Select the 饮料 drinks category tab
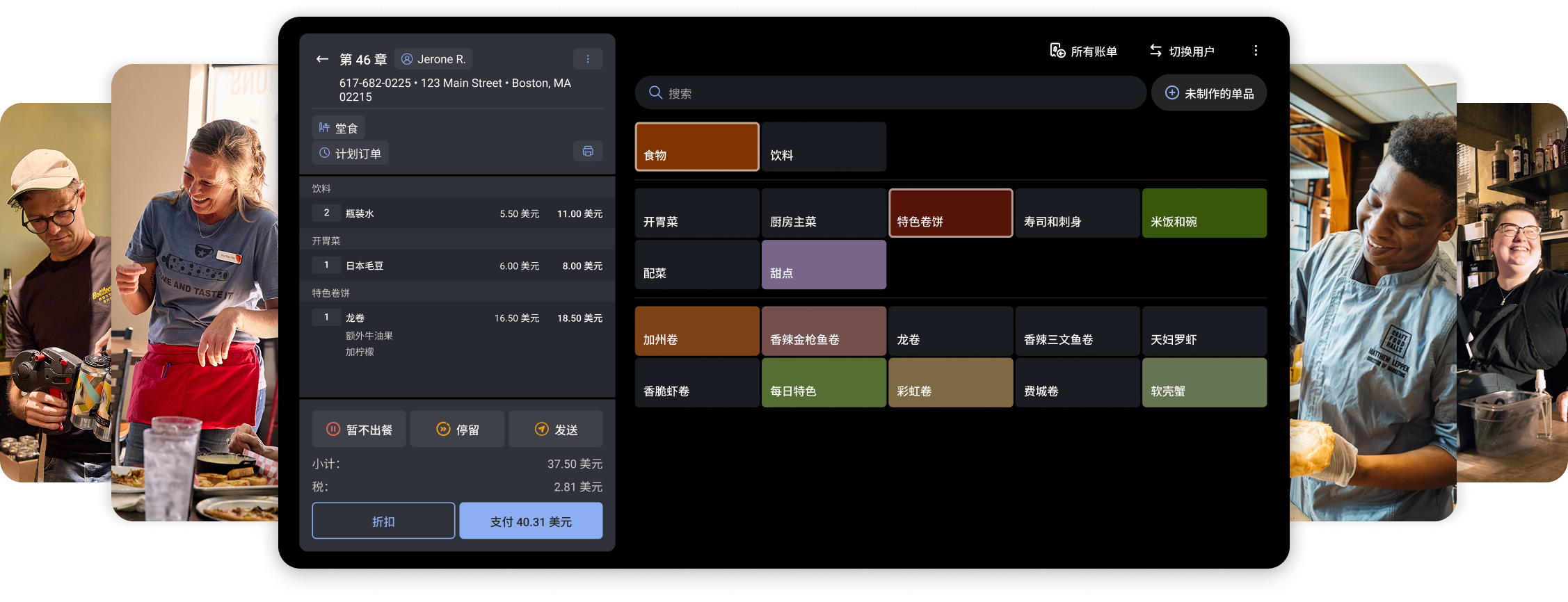This screenshot has width=1568, height=602. pyautogui.click(x=824, y=147)
